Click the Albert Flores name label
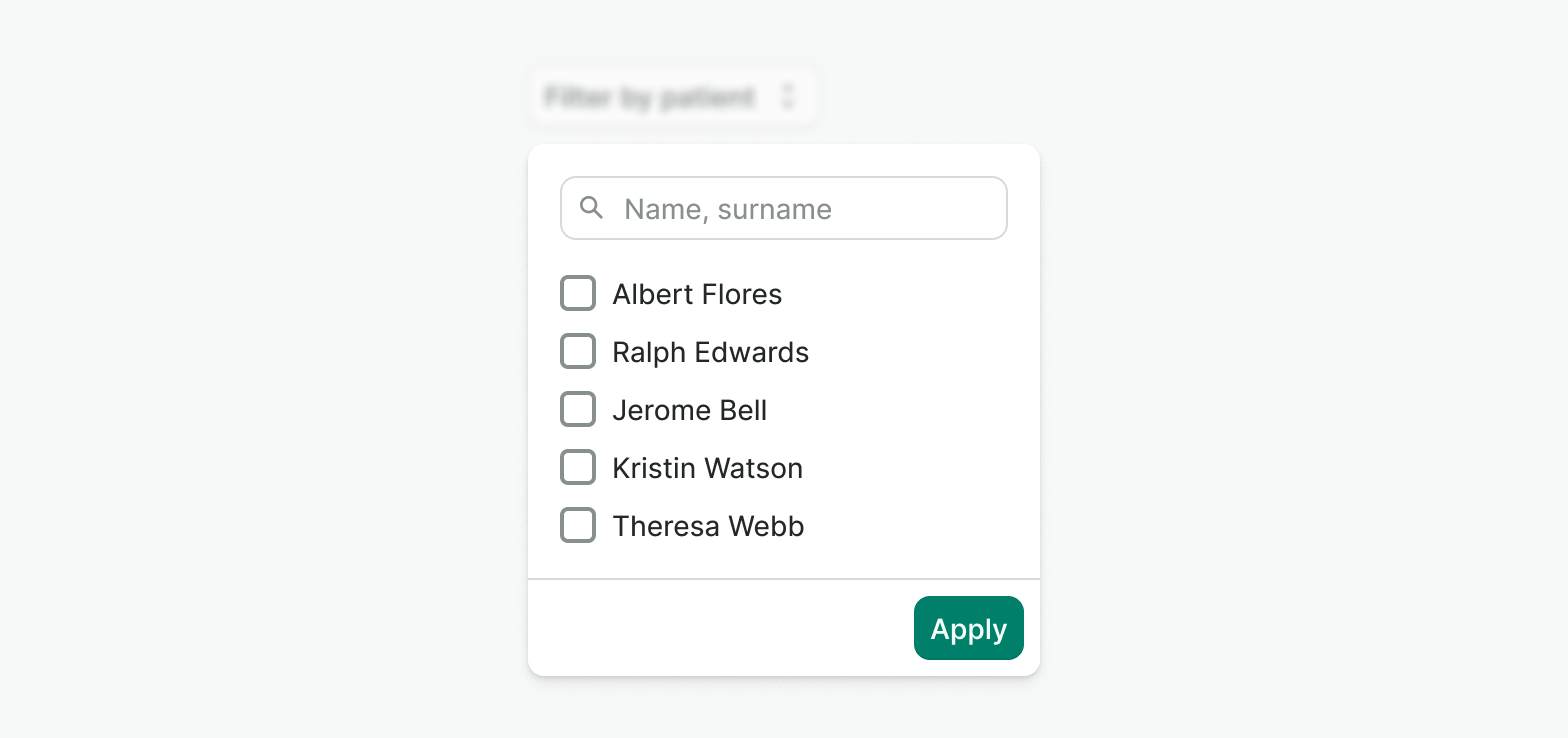The height and width of the screenshot is (738, 1568). pos(697,294)
